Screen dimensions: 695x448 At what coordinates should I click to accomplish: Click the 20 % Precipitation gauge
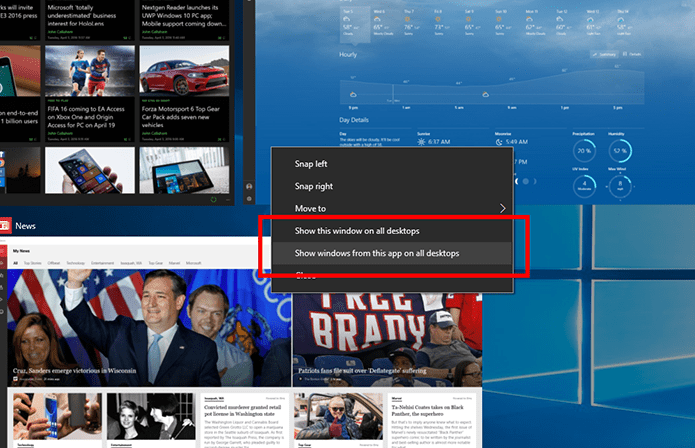[x=584, y=151]
